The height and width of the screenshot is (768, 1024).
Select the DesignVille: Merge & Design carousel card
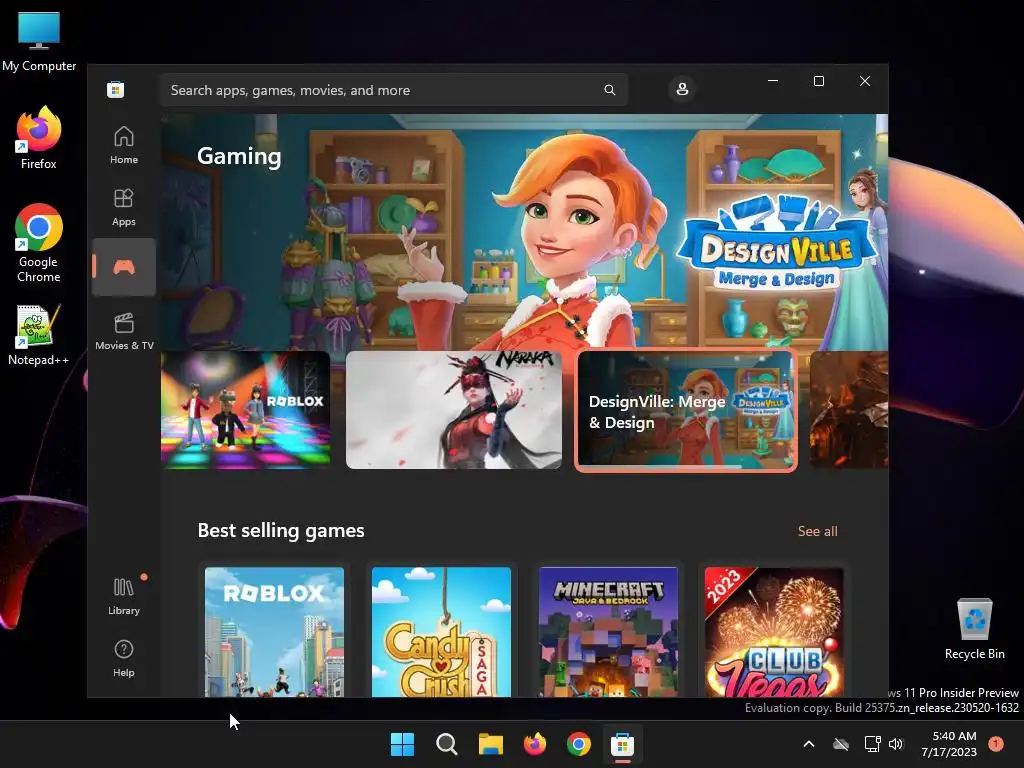(x=686, y=409)
